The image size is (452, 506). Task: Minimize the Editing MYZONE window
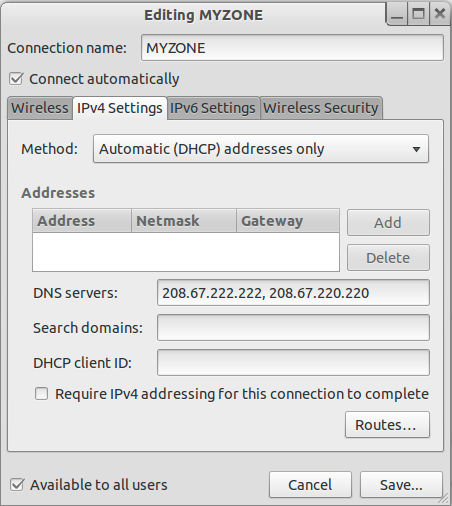pyautogui.click(x=397, y=14)
